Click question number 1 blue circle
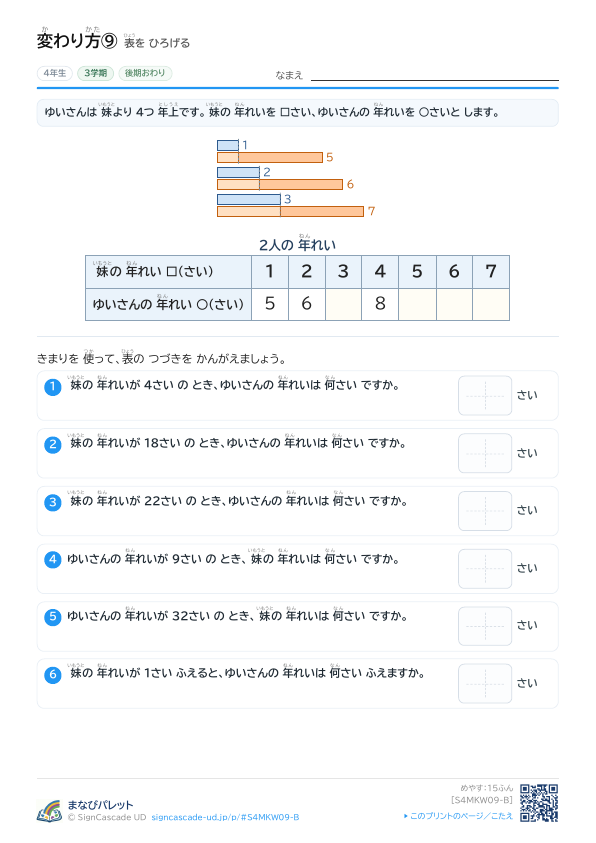This screenshot has height=843, width=596. pyautogui.click(x=53, y=387)
